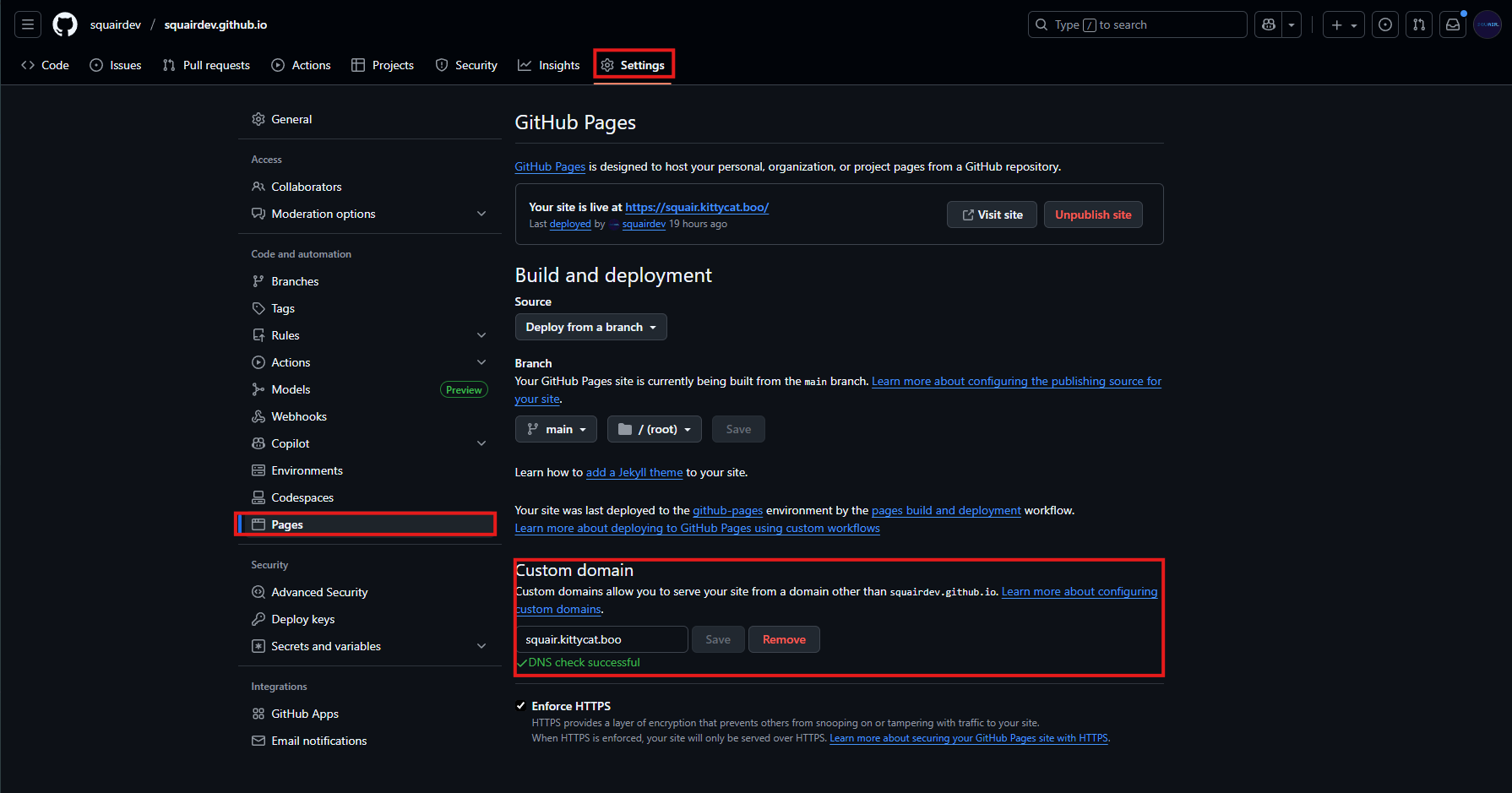Click the Unpublish site button
The height and width of the screenshot is (793, 1512).
click(x=1093, y=214)
